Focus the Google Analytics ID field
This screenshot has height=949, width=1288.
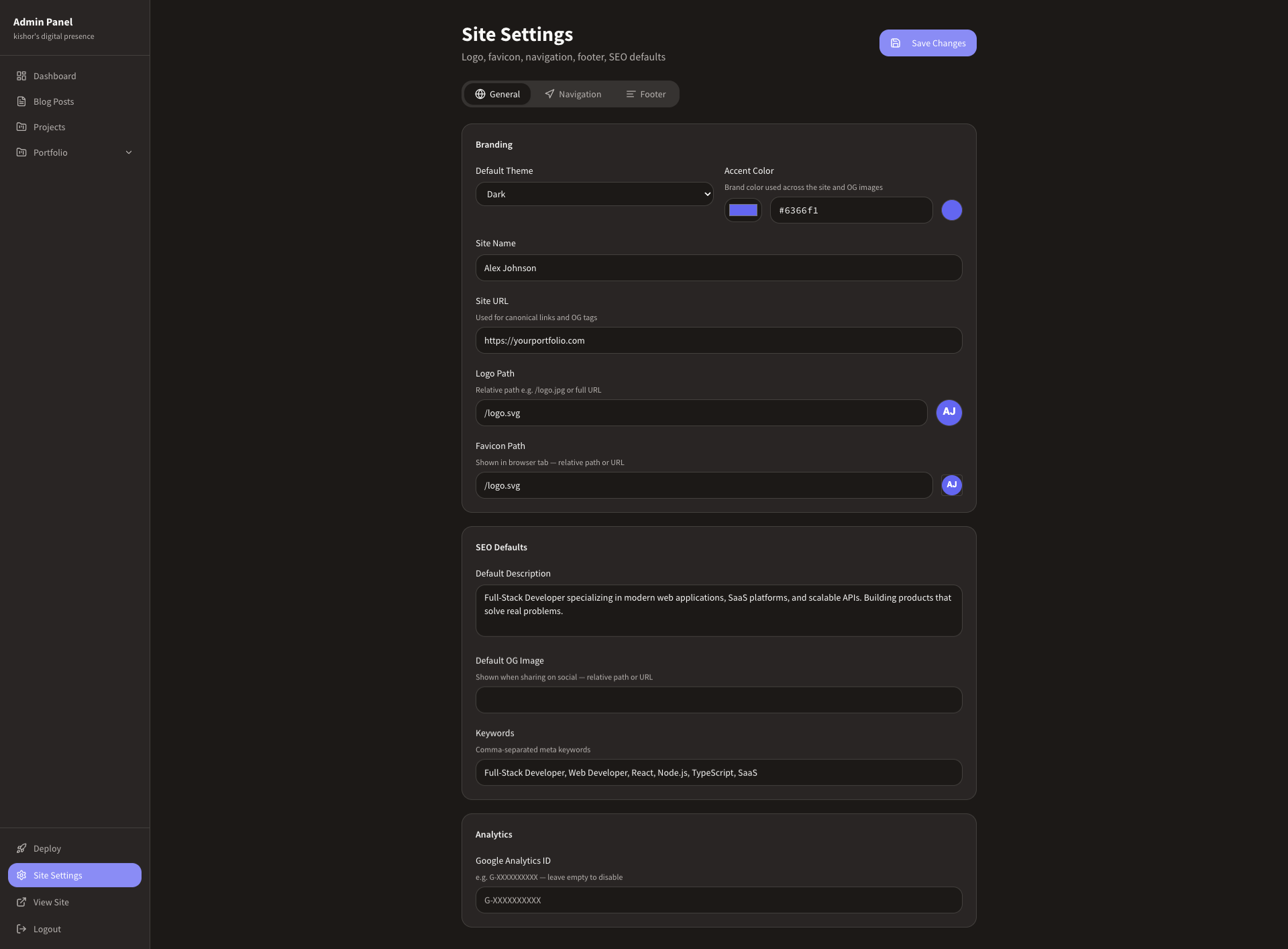pos(718,900)
